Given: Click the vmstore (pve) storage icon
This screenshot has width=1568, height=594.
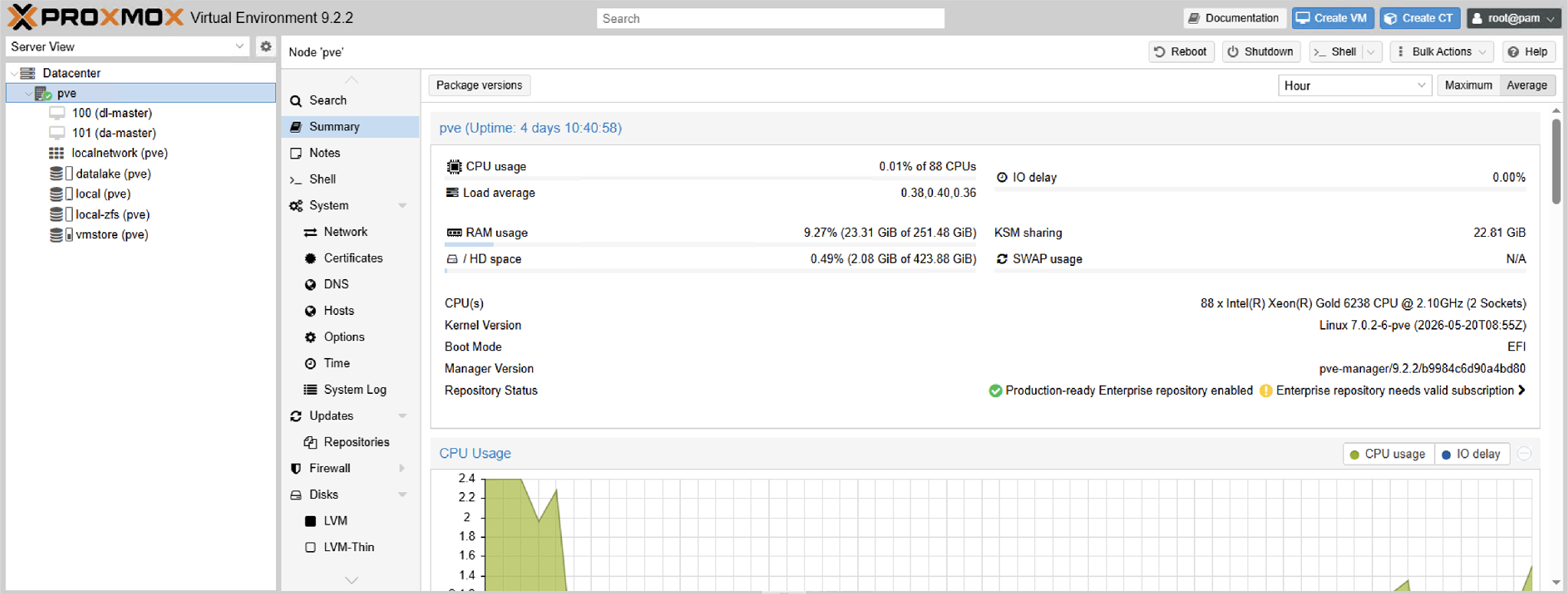Looking at the screenshot, I should 61,235.
